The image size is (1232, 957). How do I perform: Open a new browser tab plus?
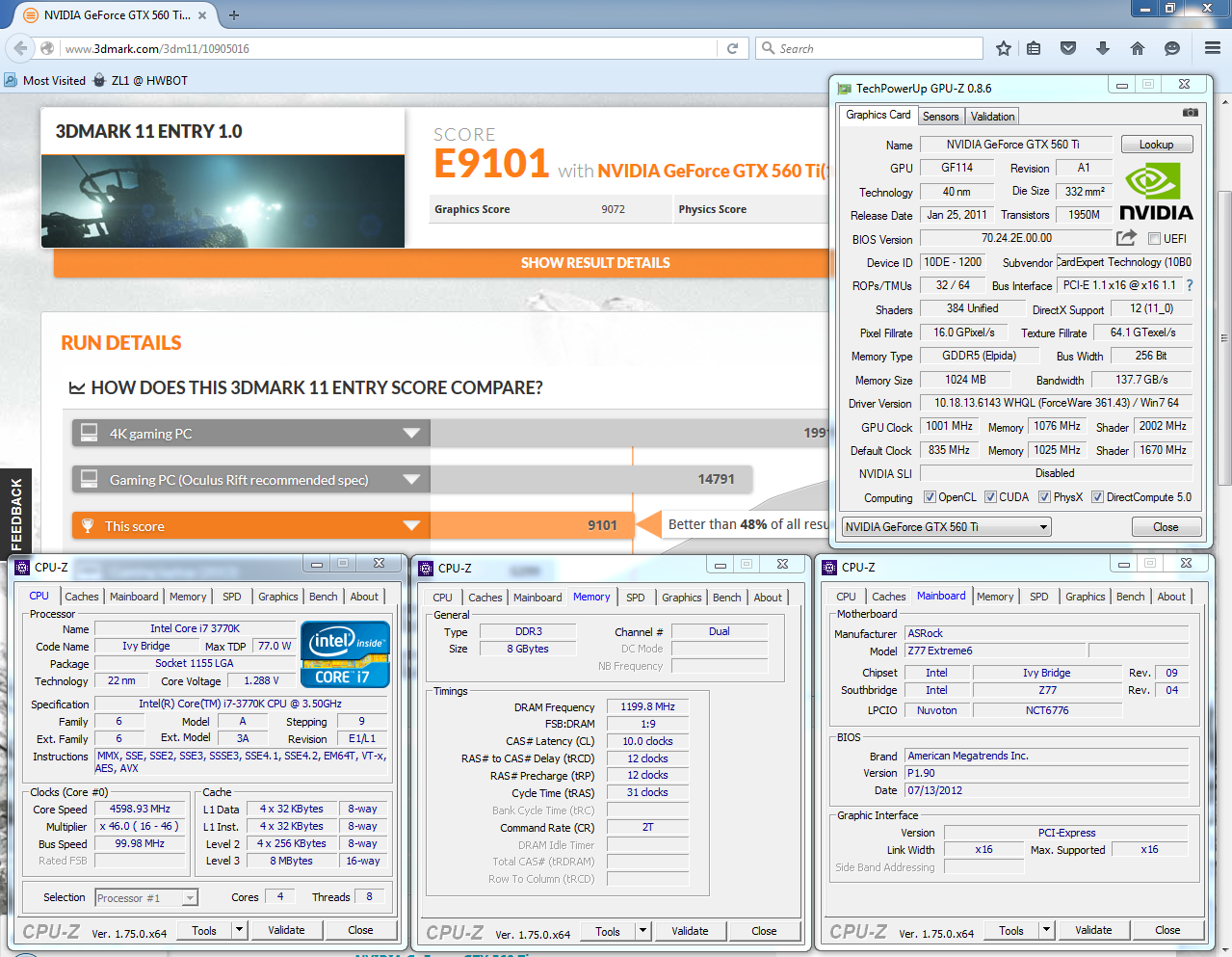234,14
